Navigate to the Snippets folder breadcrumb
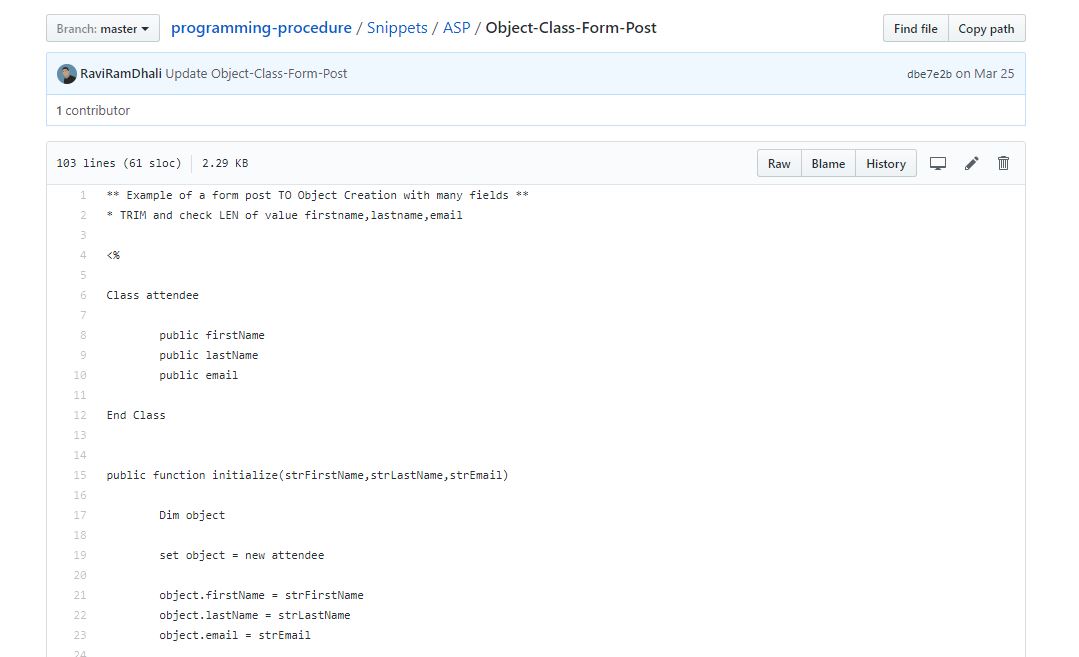 pyautogui.click(x=400, y=28)
